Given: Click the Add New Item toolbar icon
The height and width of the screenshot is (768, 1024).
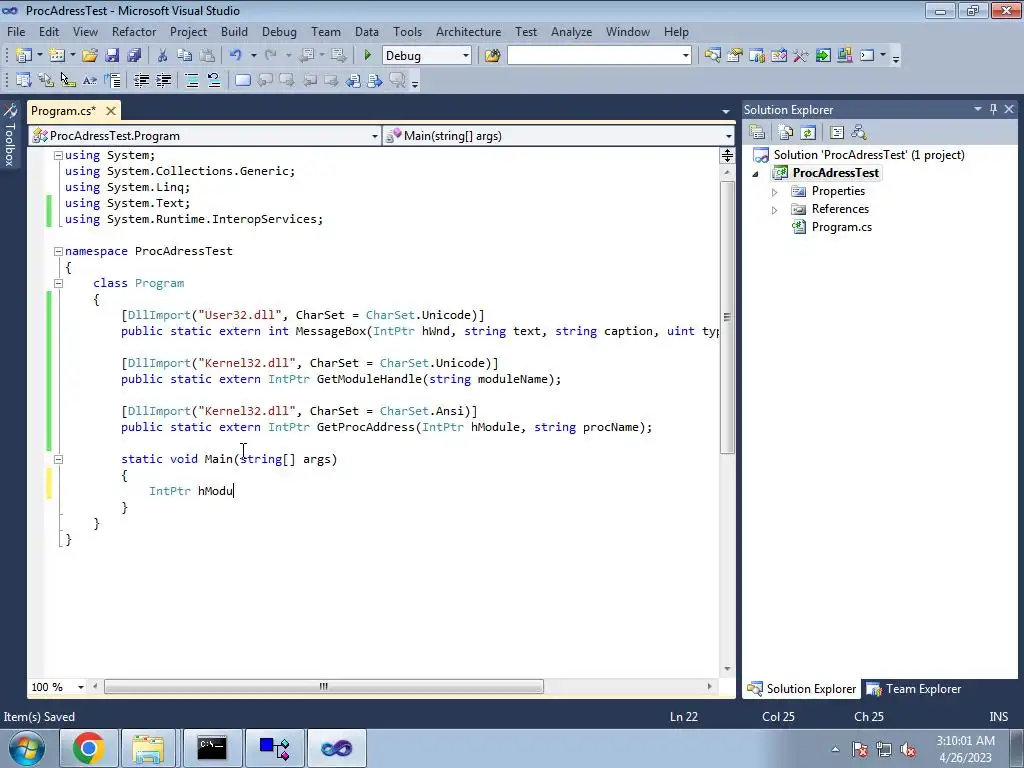Looking at the screenshot, I should [x=57, y=56].
